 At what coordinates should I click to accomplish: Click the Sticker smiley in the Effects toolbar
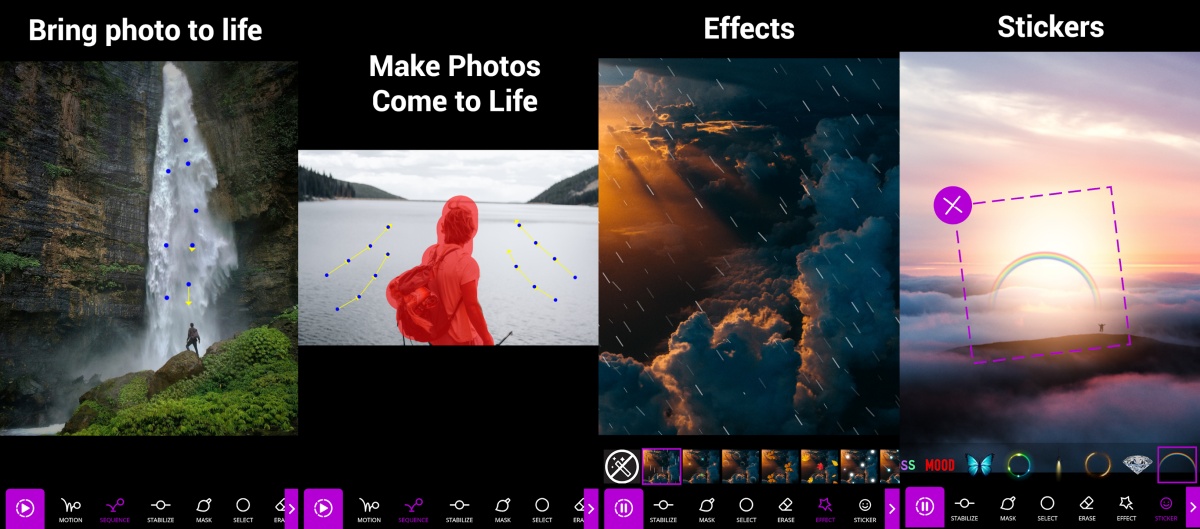(865, 508)
